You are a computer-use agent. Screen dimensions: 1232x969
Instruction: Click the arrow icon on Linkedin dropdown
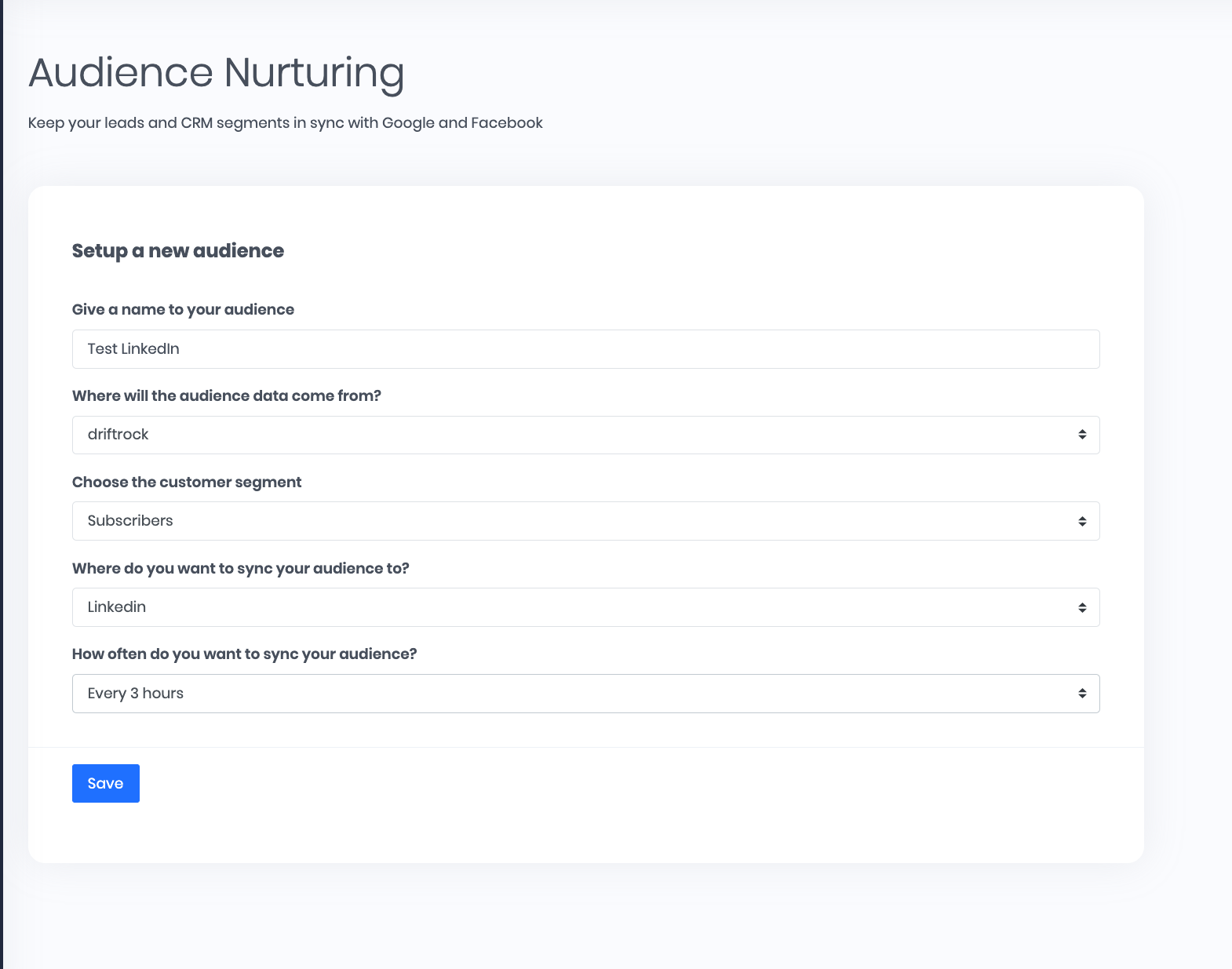point(1082,607)
